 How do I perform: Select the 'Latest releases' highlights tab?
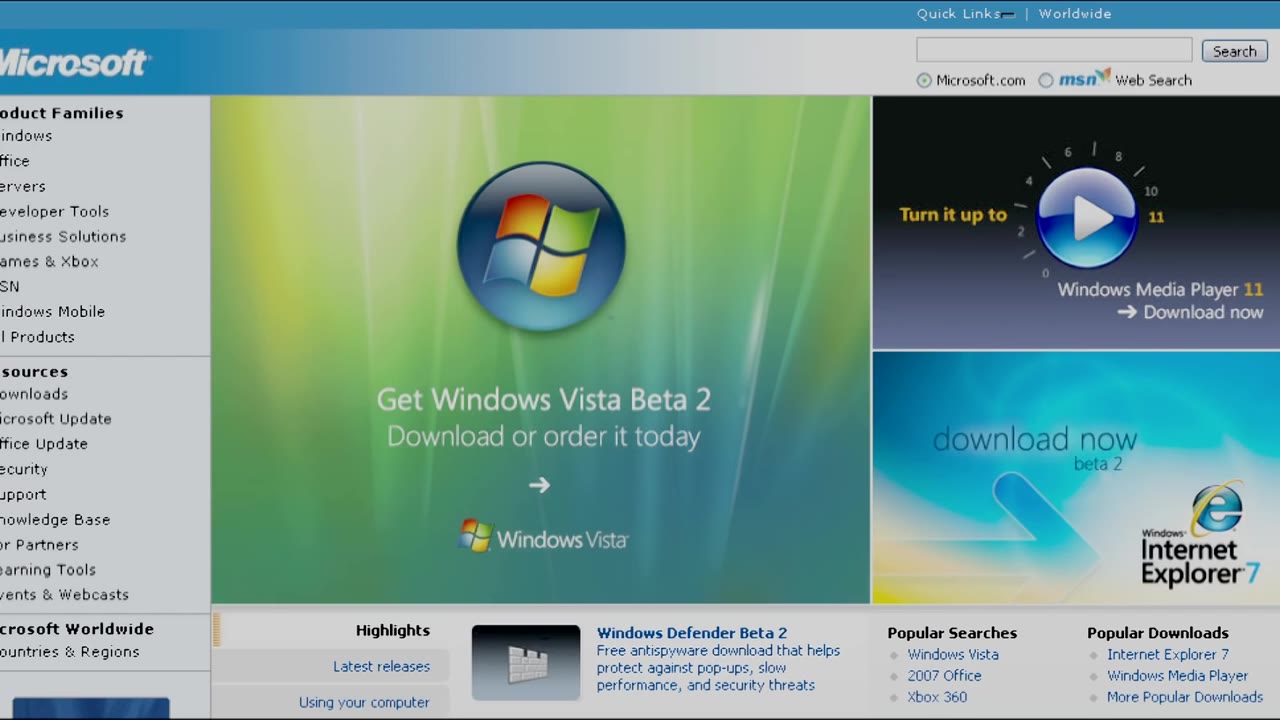tap(382, 667)
